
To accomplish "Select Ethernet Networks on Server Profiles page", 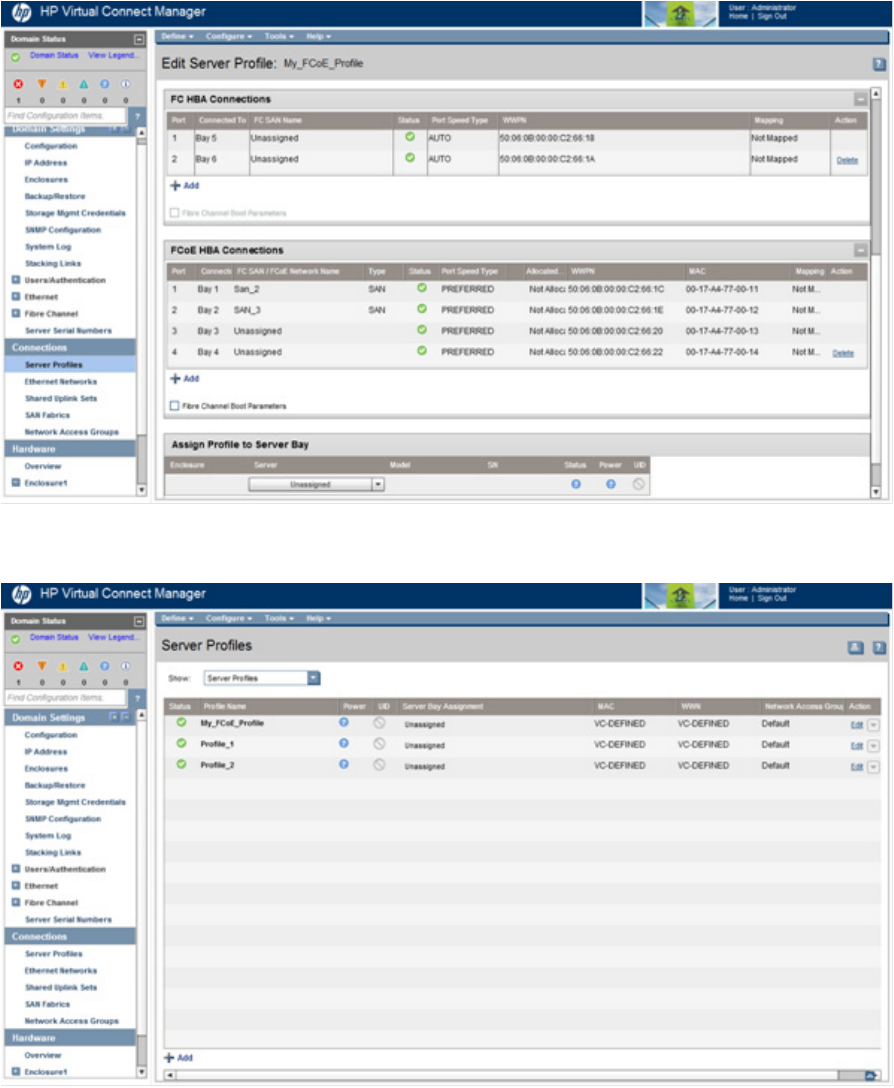I will pyautogui.click(x=61, y=971).
